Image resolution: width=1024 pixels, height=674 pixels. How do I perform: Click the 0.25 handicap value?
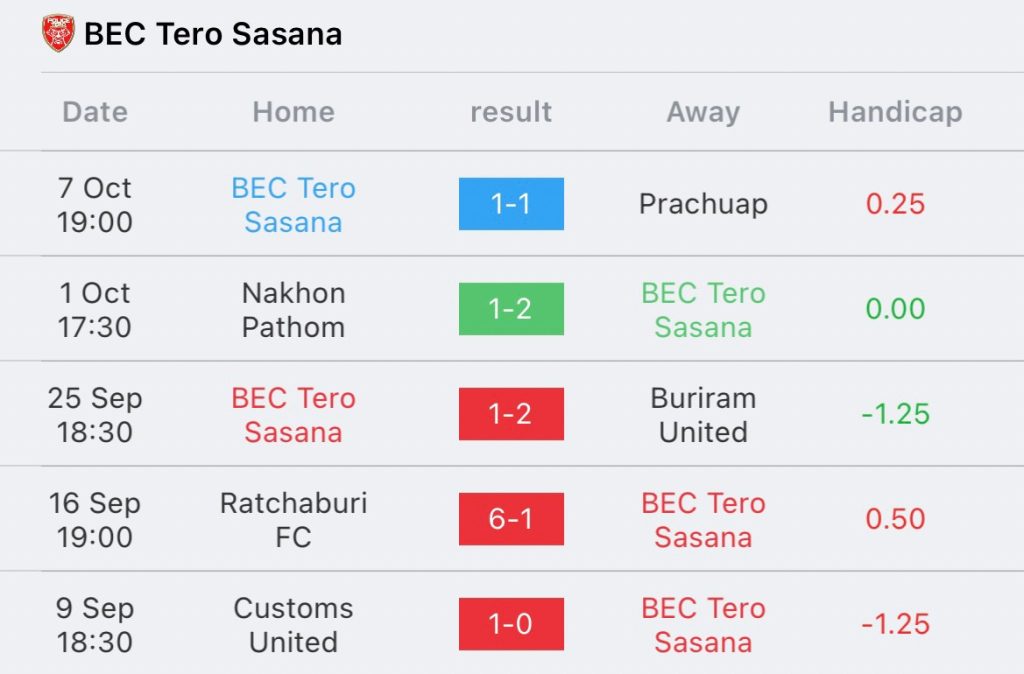[x=895, y=204]
